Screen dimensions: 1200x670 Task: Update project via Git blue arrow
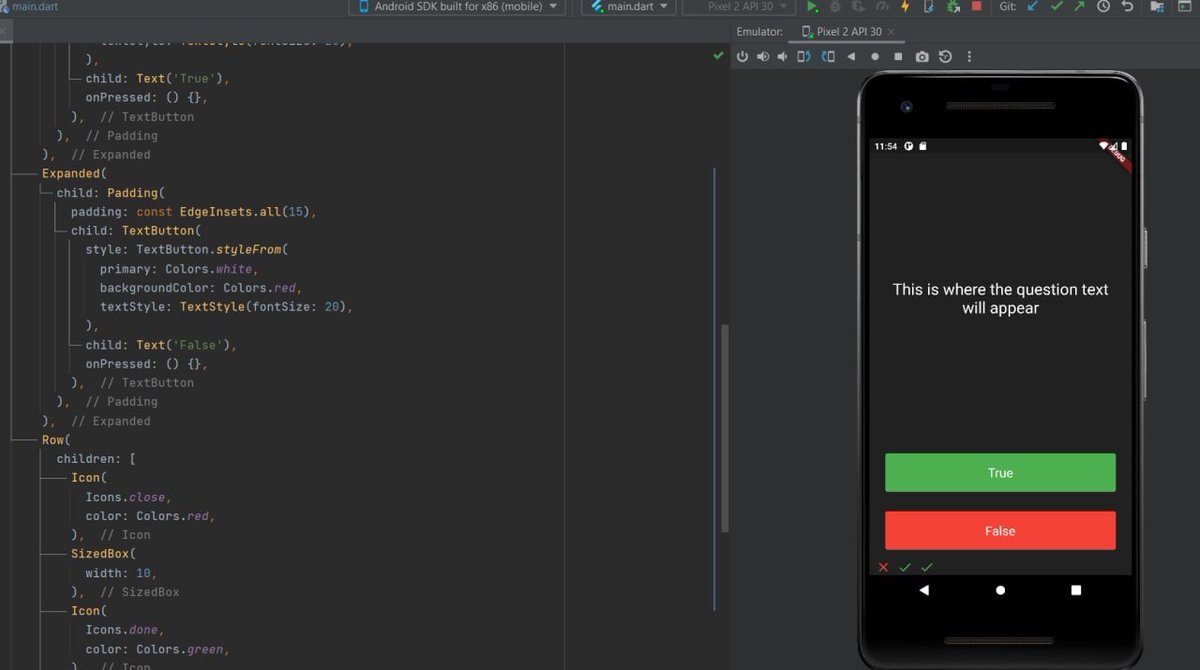pyautogui.click(x=1033, y=6)
